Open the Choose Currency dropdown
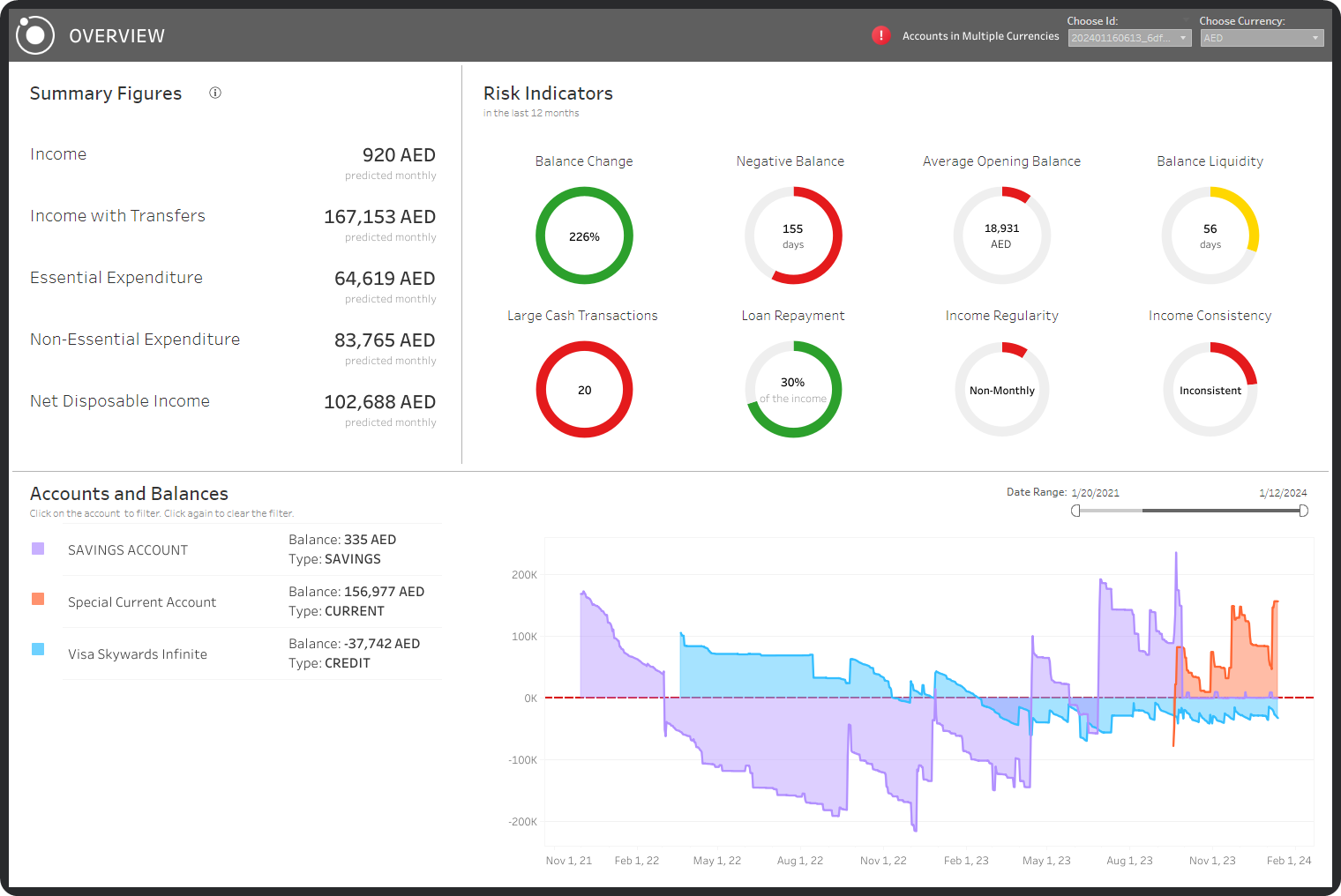Screen dimensions: 1341x896 click(x=1262, y=37)
